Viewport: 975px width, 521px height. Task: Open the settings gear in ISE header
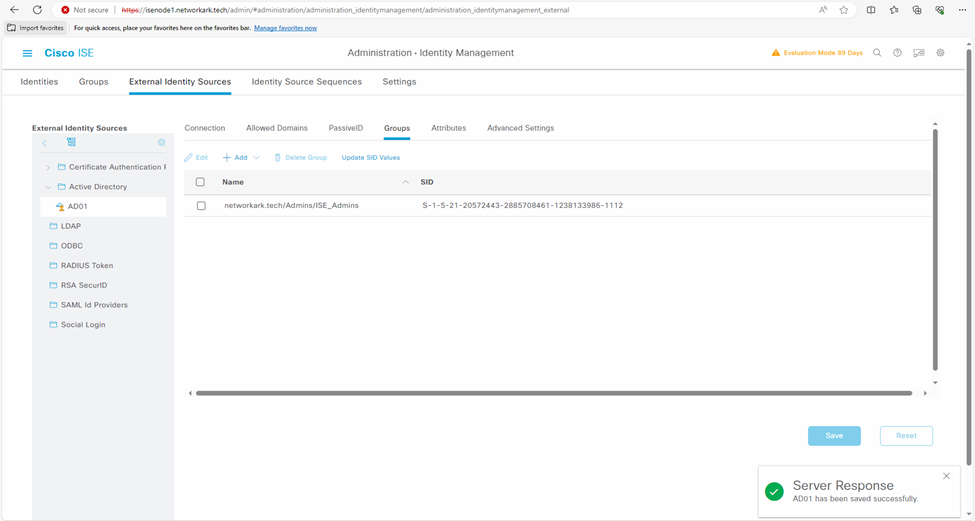[940, 53]
